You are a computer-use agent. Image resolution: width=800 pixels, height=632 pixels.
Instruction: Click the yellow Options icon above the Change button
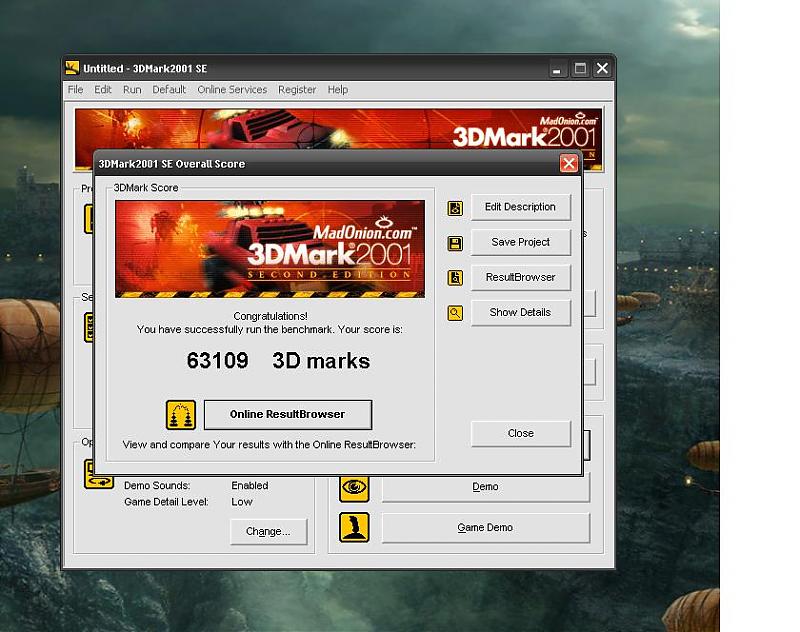tap(98, 474)
